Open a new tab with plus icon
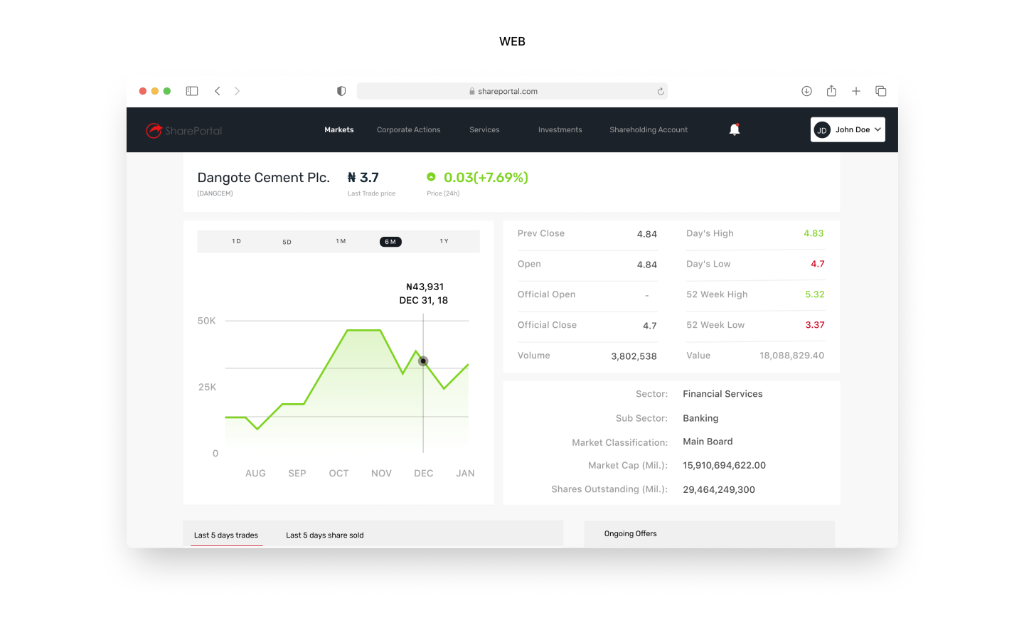This screenshot has width=1024, height=623. (x=856, y=91)
